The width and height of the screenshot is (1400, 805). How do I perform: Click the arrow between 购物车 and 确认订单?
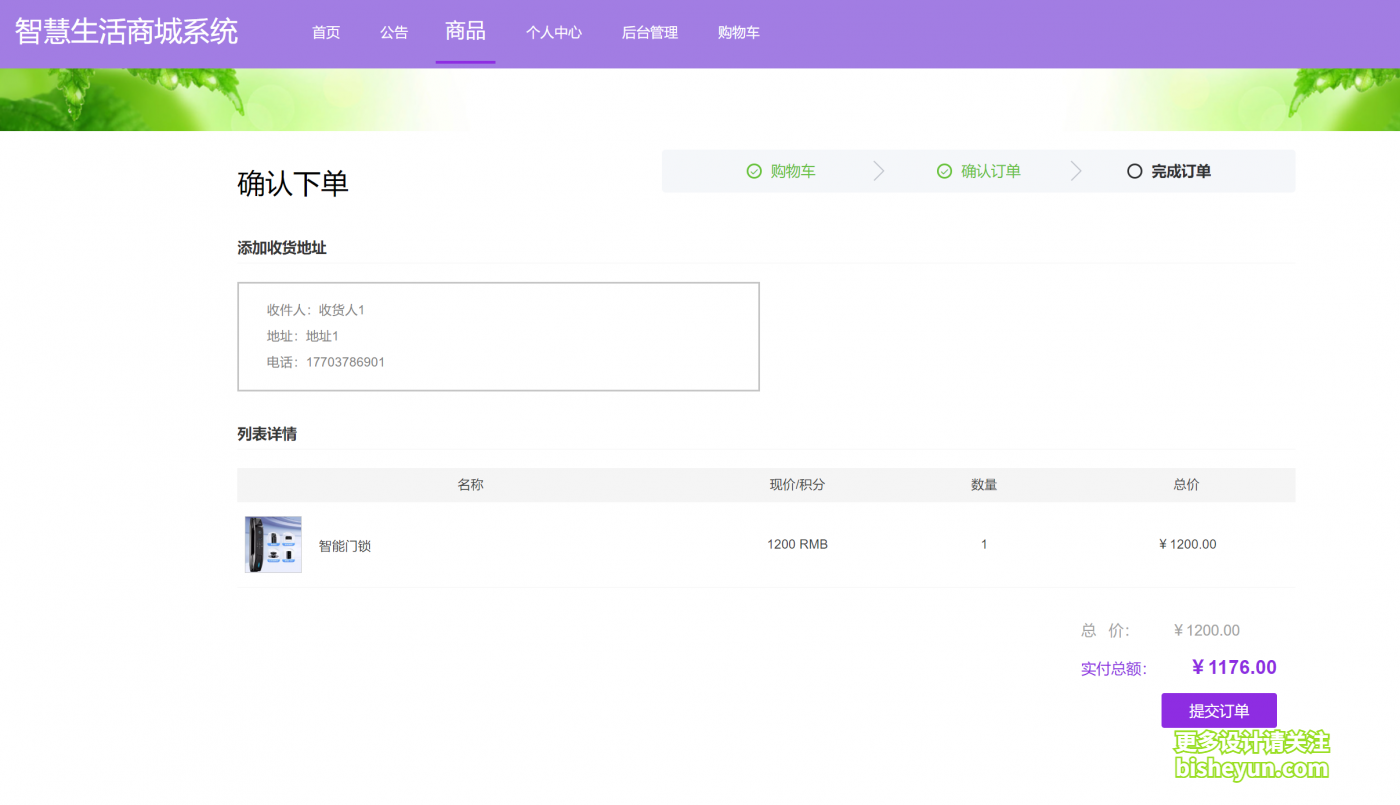878,170
